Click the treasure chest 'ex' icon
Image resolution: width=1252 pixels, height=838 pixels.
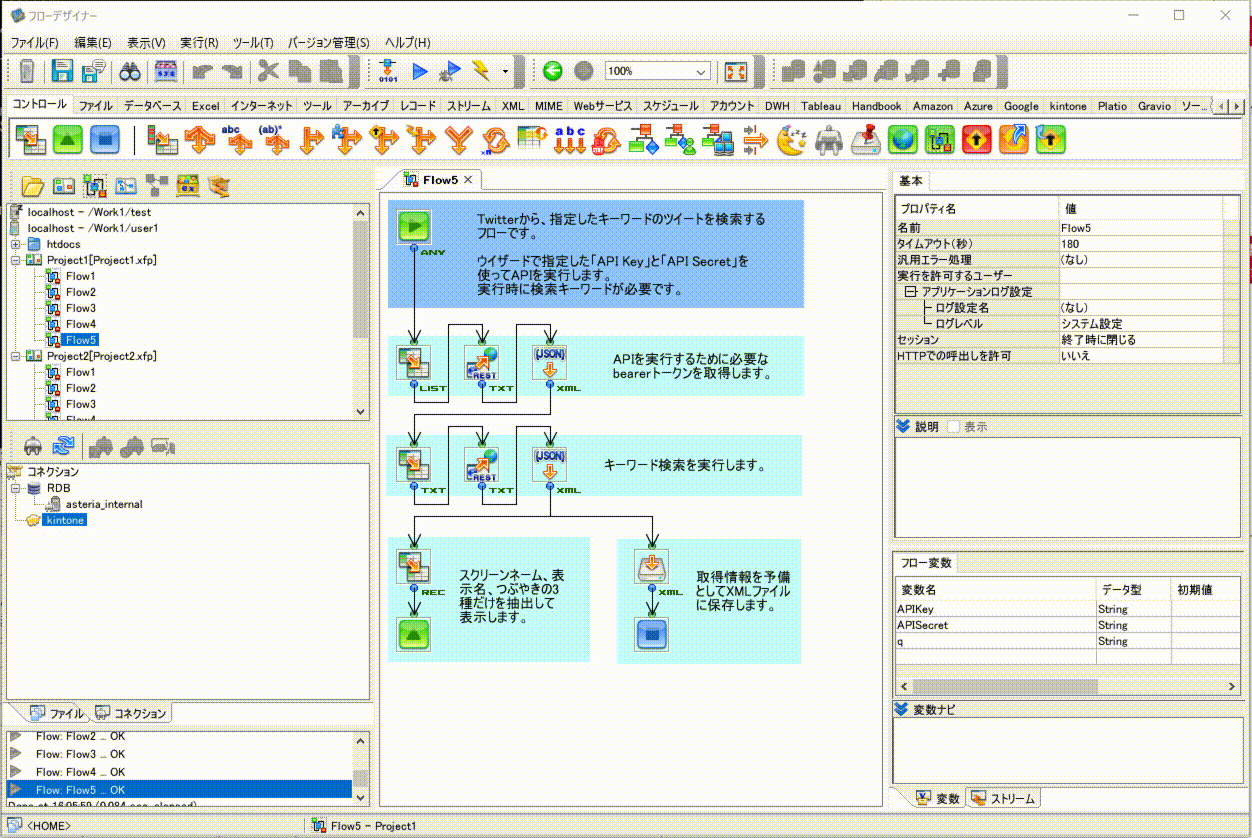tap(187, 185)
